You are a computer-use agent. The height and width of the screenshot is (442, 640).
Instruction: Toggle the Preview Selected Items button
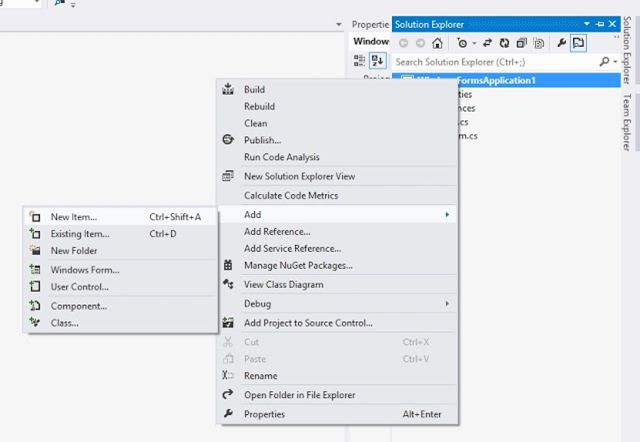coord(578,43)
